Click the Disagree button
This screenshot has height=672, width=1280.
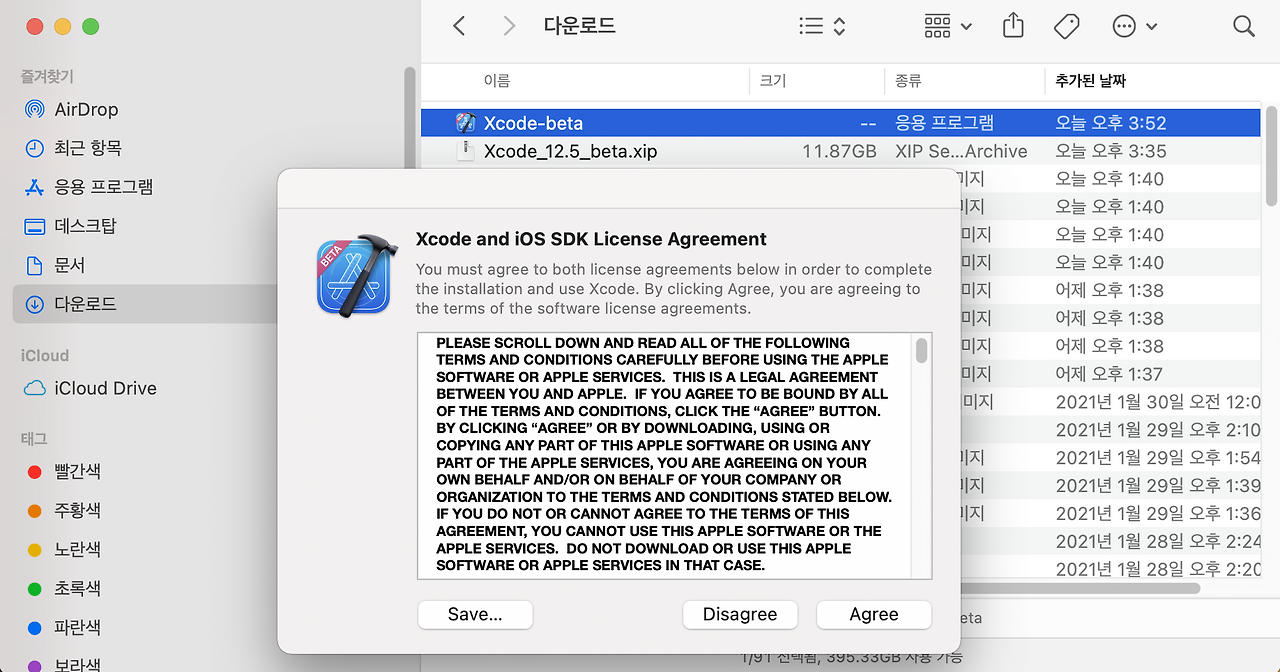click(x=740, y=614)
